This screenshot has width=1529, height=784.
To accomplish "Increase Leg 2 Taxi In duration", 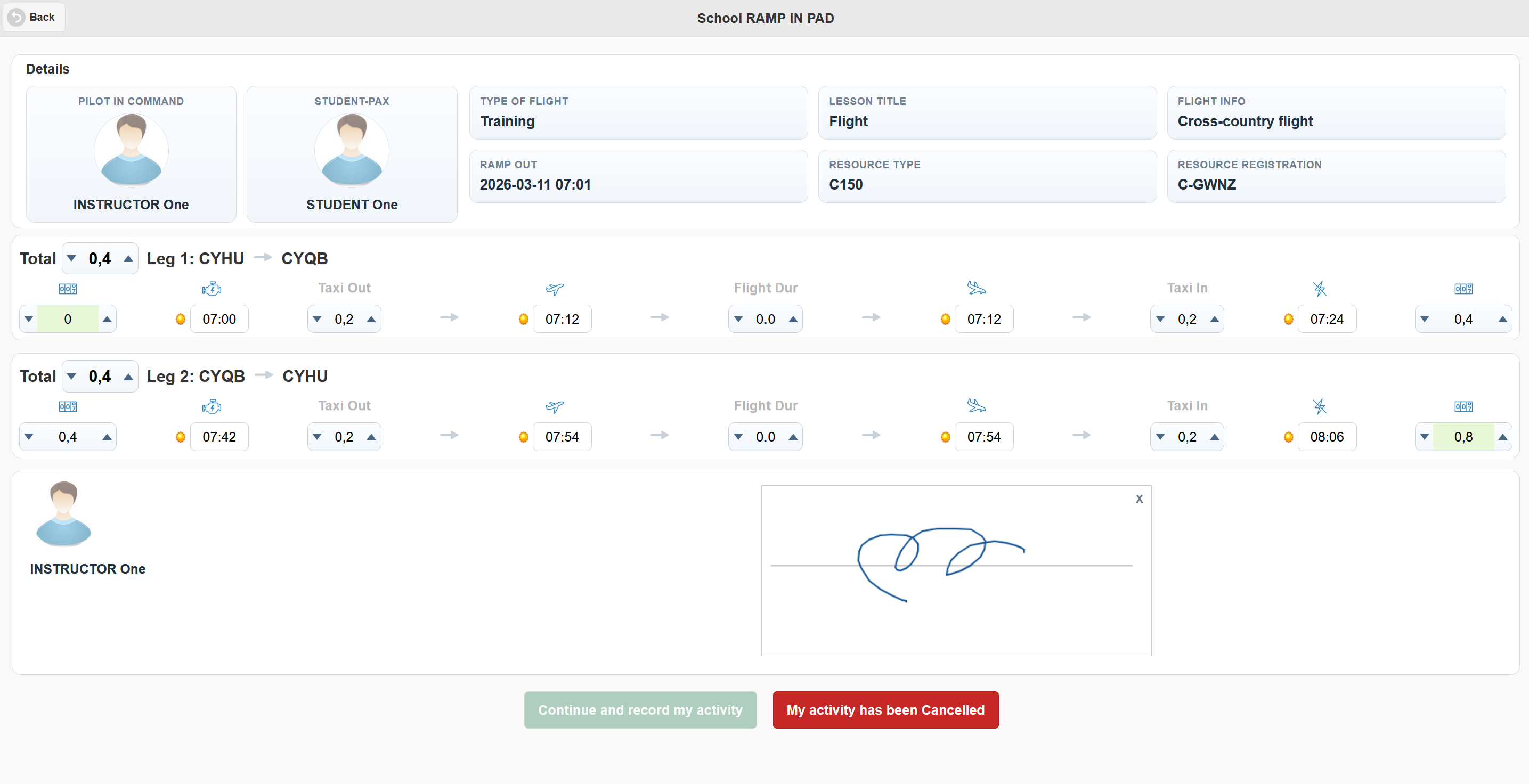I will [1215, 437].
